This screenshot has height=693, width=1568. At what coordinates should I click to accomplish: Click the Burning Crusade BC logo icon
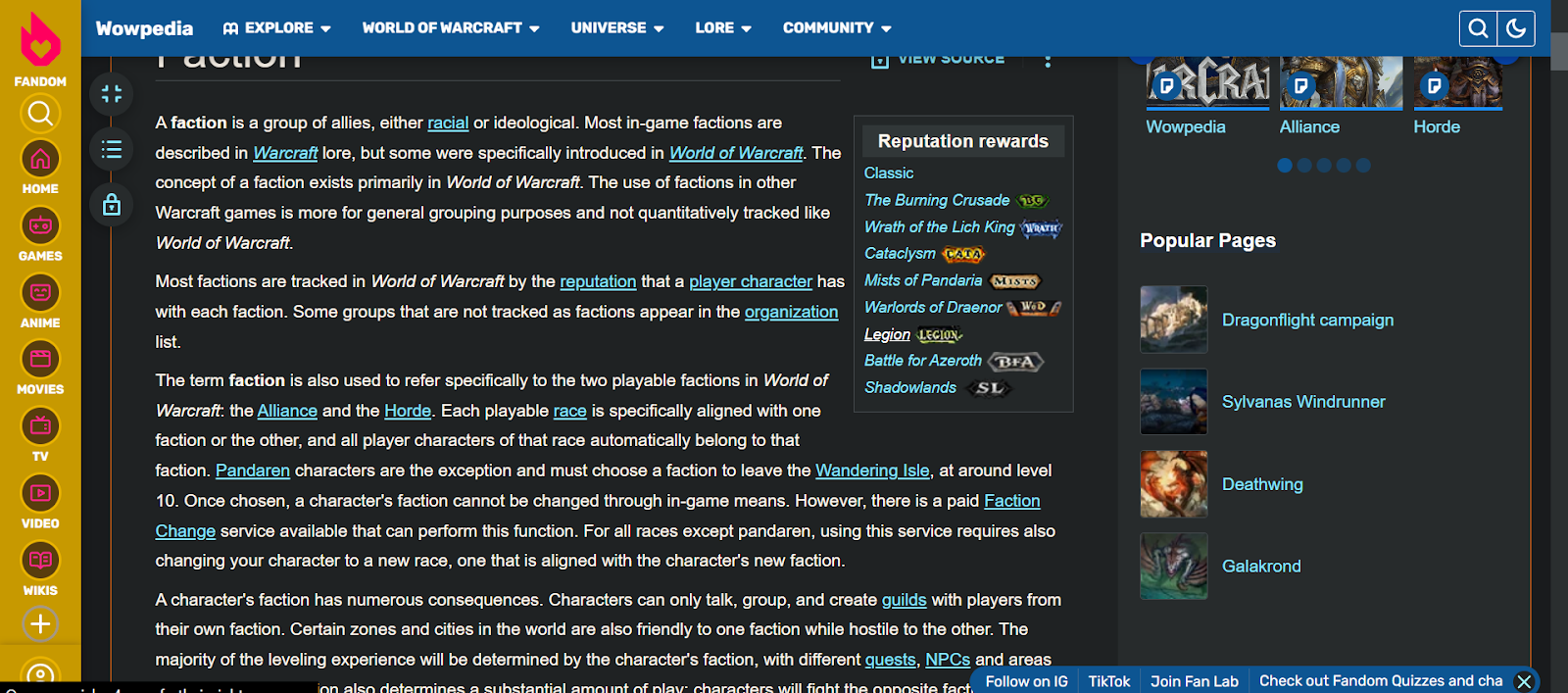click(x=1033, y=201)
